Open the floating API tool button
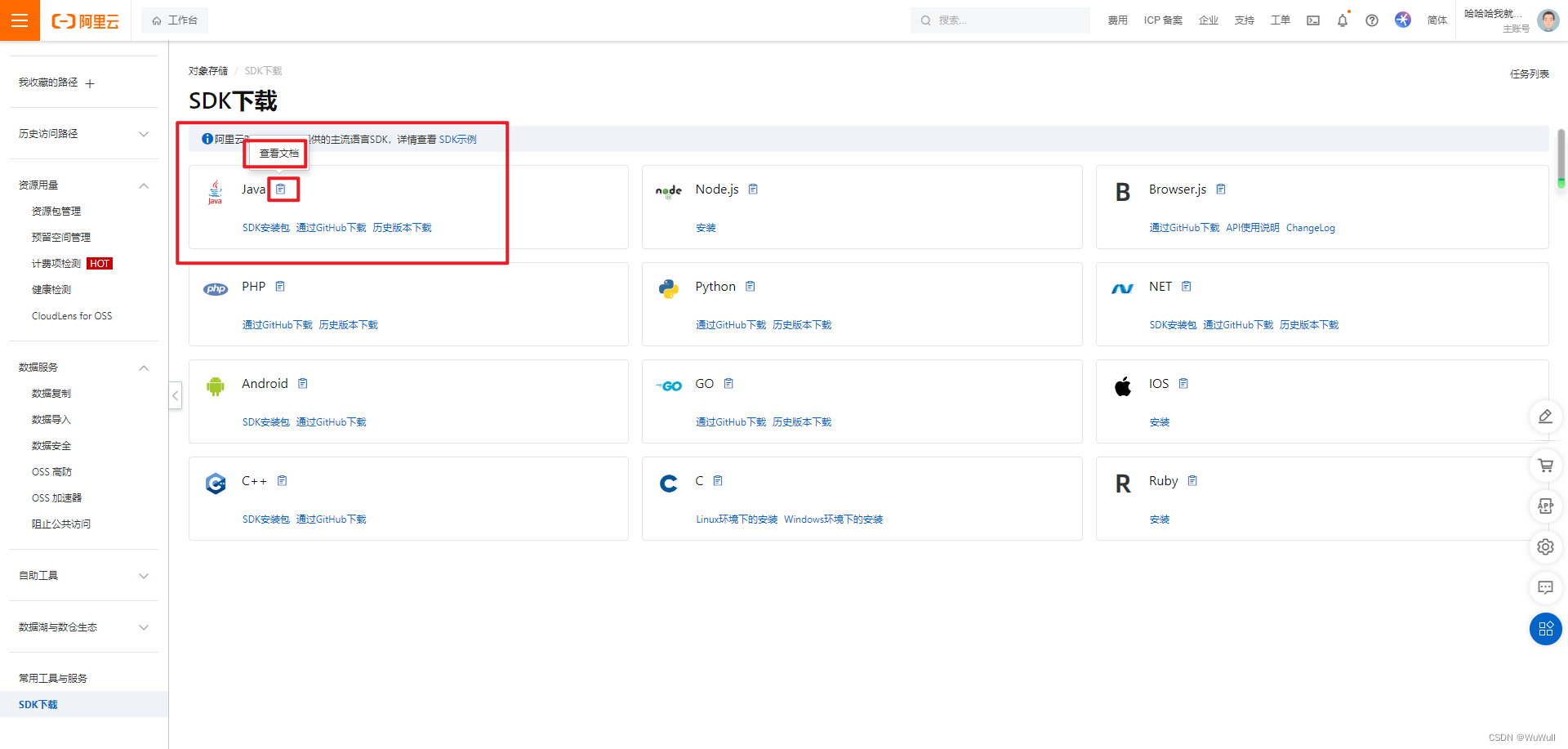This screenshot has height=749, width=1568. 1545,506
